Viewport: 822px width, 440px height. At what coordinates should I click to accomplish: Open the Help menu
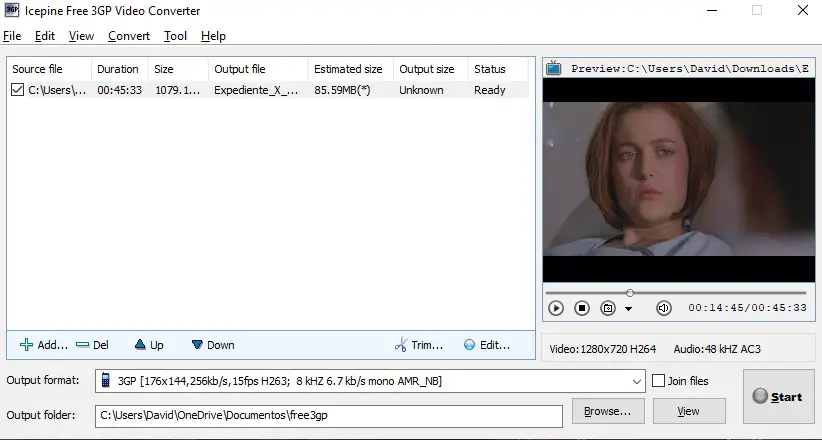[213, 36]
